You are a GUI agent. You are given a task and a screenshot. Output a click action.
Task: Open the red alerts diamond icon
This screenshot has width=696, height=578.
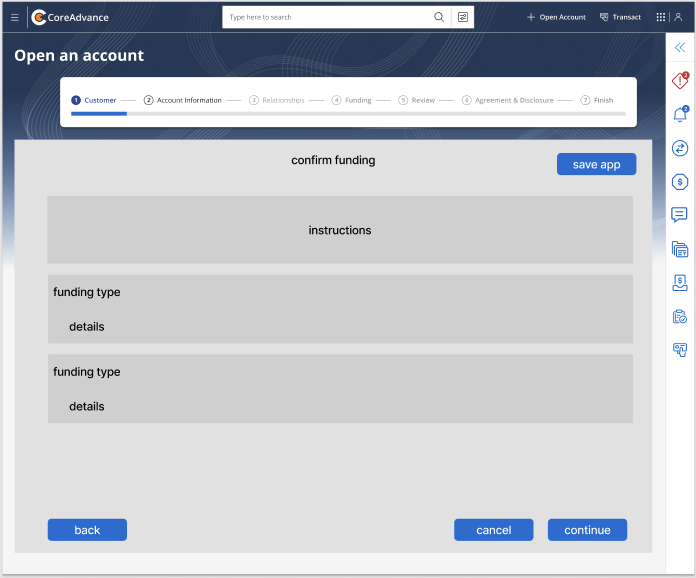coord(680,80)
